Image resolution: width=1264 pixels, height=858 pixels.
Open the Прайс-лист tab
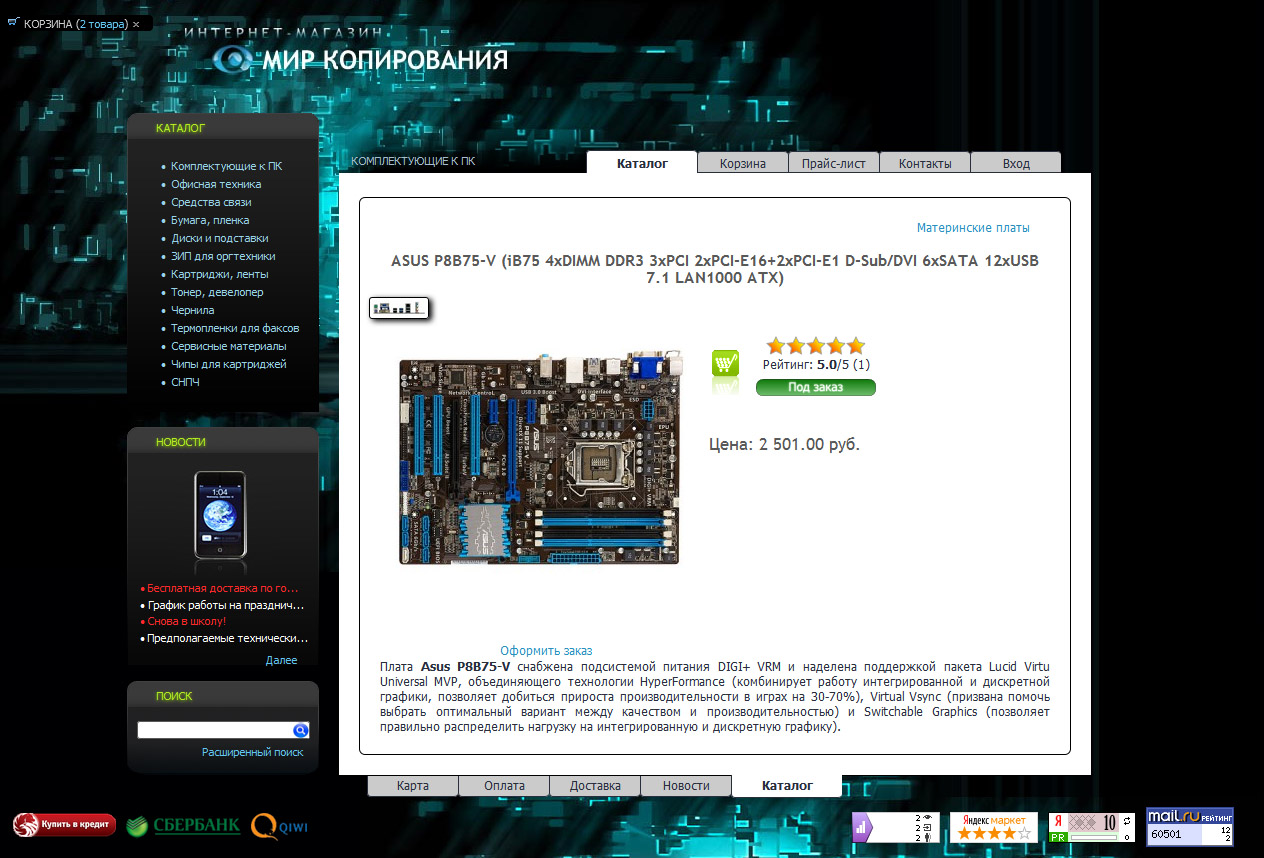pos(834,163)
